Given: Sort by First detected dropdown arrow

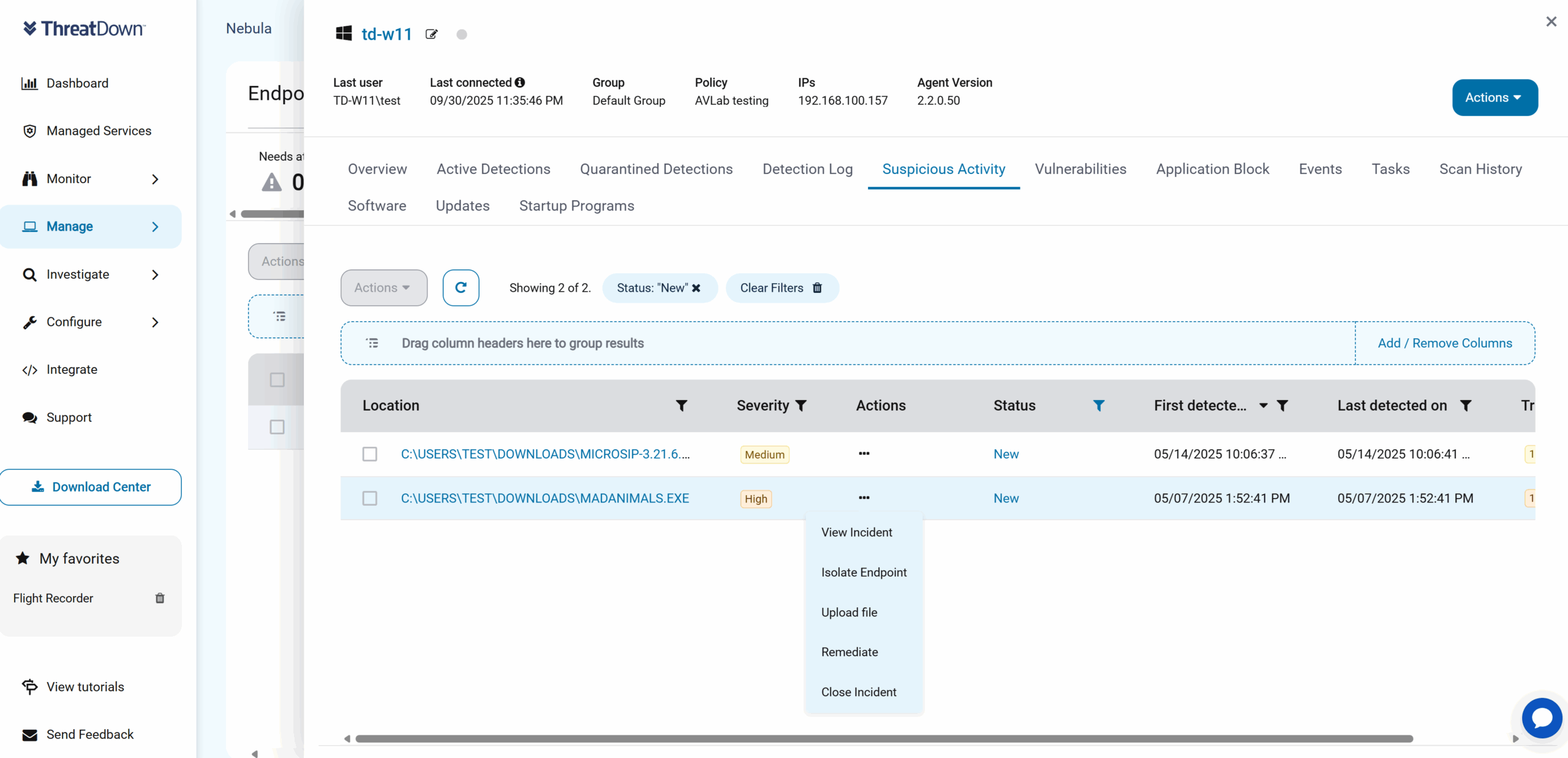Looking at the screenshot, I should pos(1263,406).
